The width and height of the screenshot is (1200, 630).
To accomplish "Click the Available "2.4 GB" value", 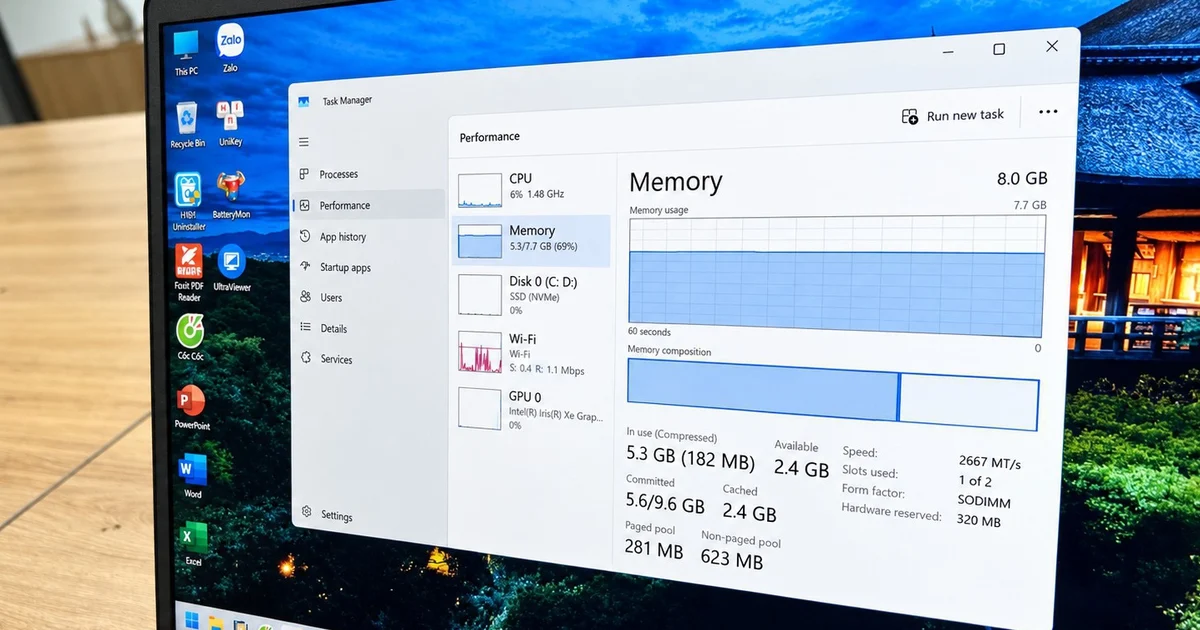I will click(801, 468).
